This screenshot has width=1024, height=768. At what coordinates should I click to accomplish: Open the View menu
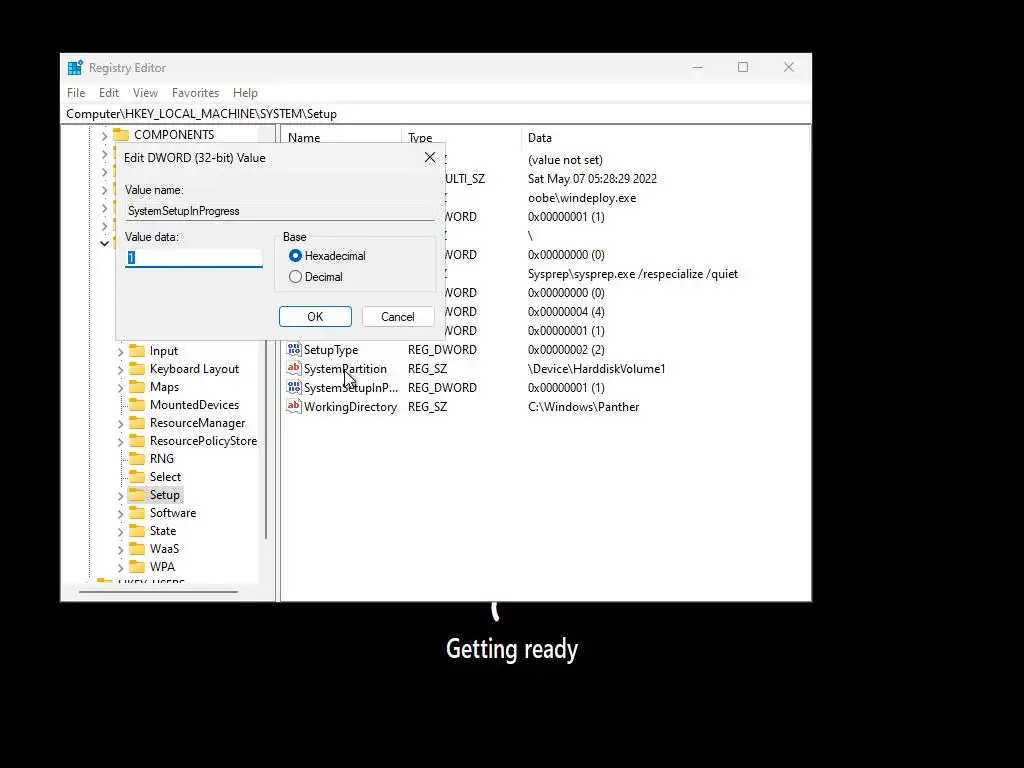pos(145,93)
